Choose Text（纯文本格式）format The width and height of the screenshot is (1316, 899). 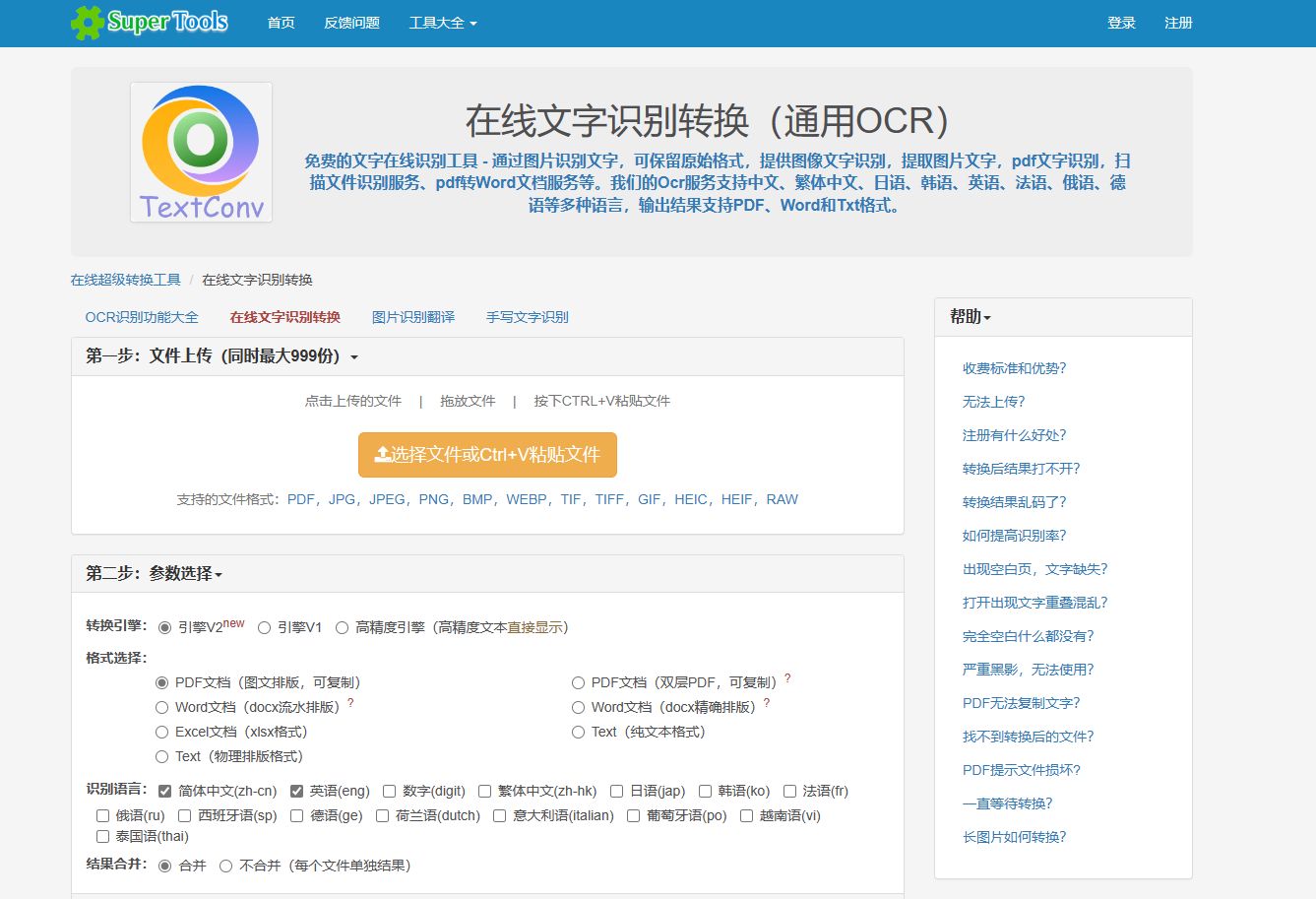pos(578,732)
